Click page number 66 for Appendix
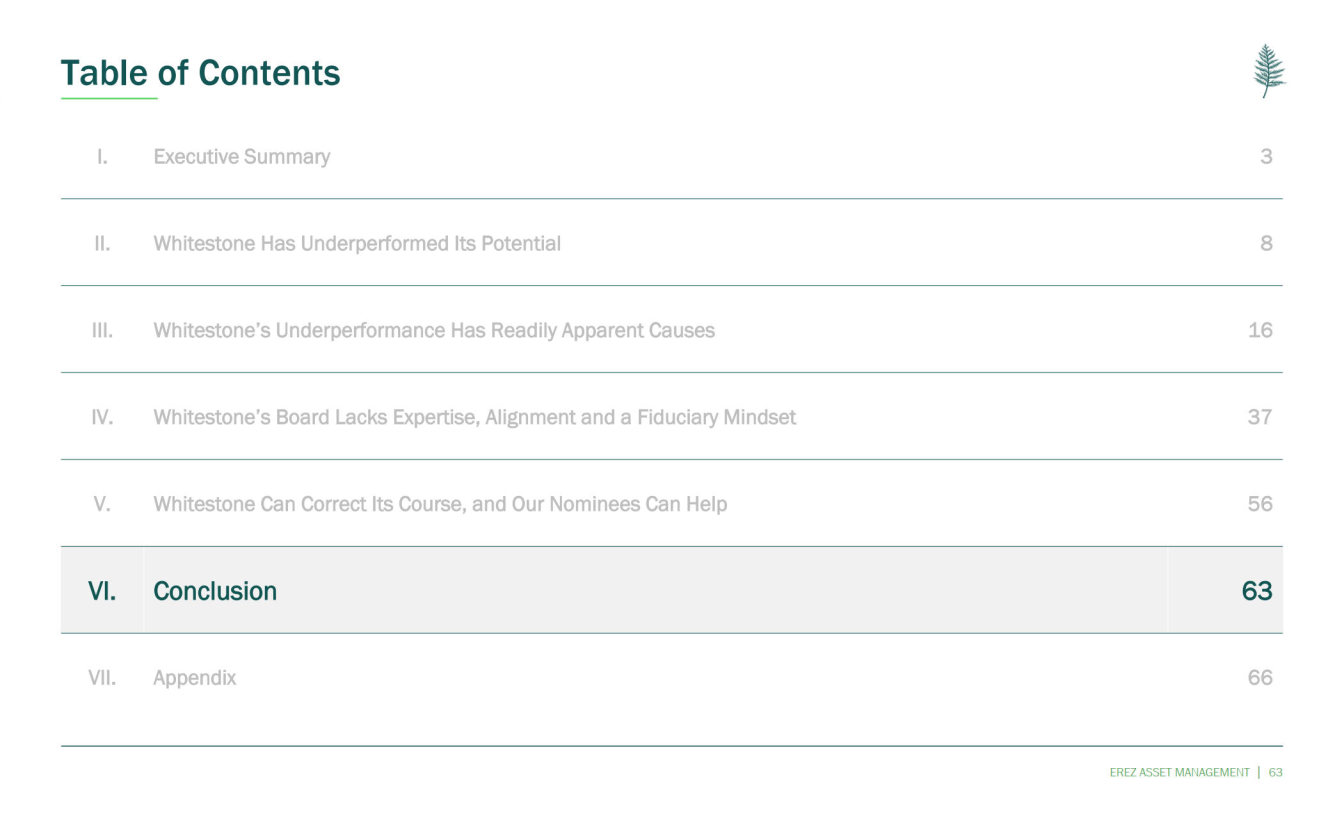This screenshot has height=816, width=1344. pyautogui.click(x=1260, y=678)
